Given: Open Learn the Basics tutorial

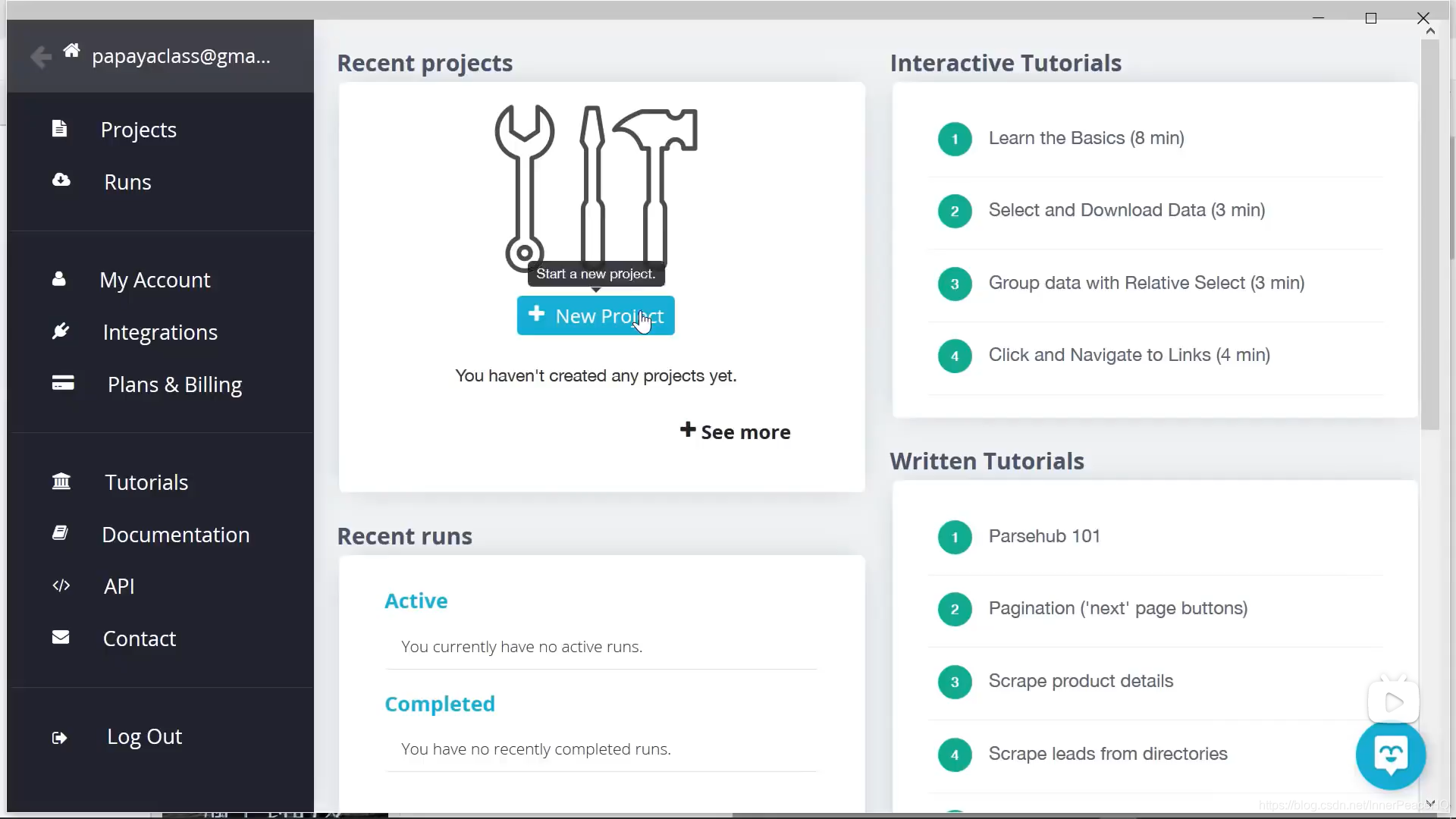Looking at the screenshot, I should (1086, 138).
